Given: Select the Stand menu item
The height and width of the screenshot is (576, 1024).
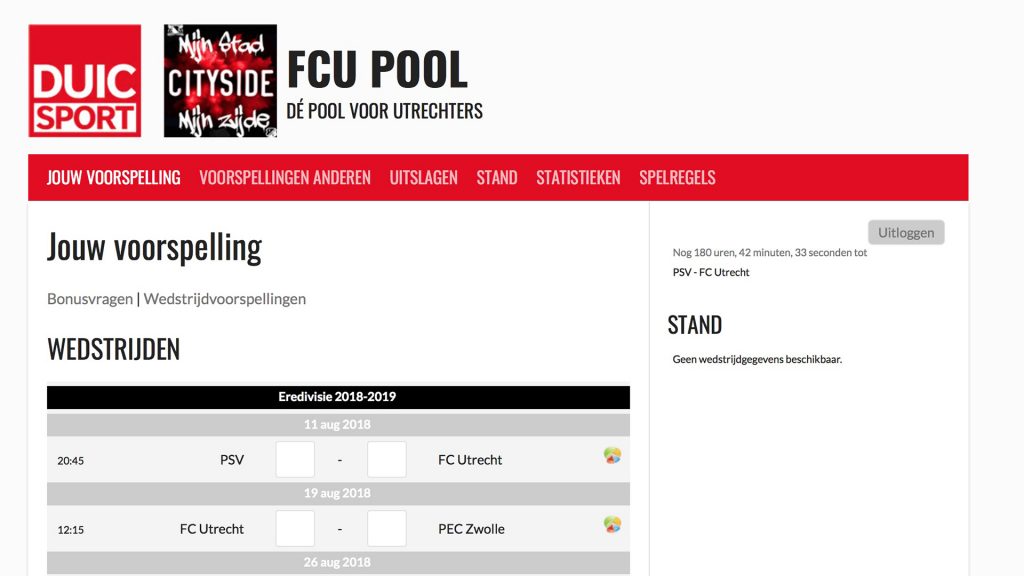Looking at the screenshot, I should [x=497, y=178].
